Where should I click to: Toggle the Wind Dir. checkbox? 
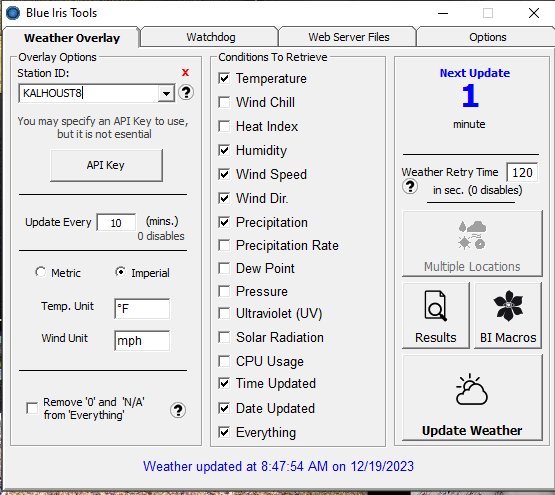click(224, 198)
